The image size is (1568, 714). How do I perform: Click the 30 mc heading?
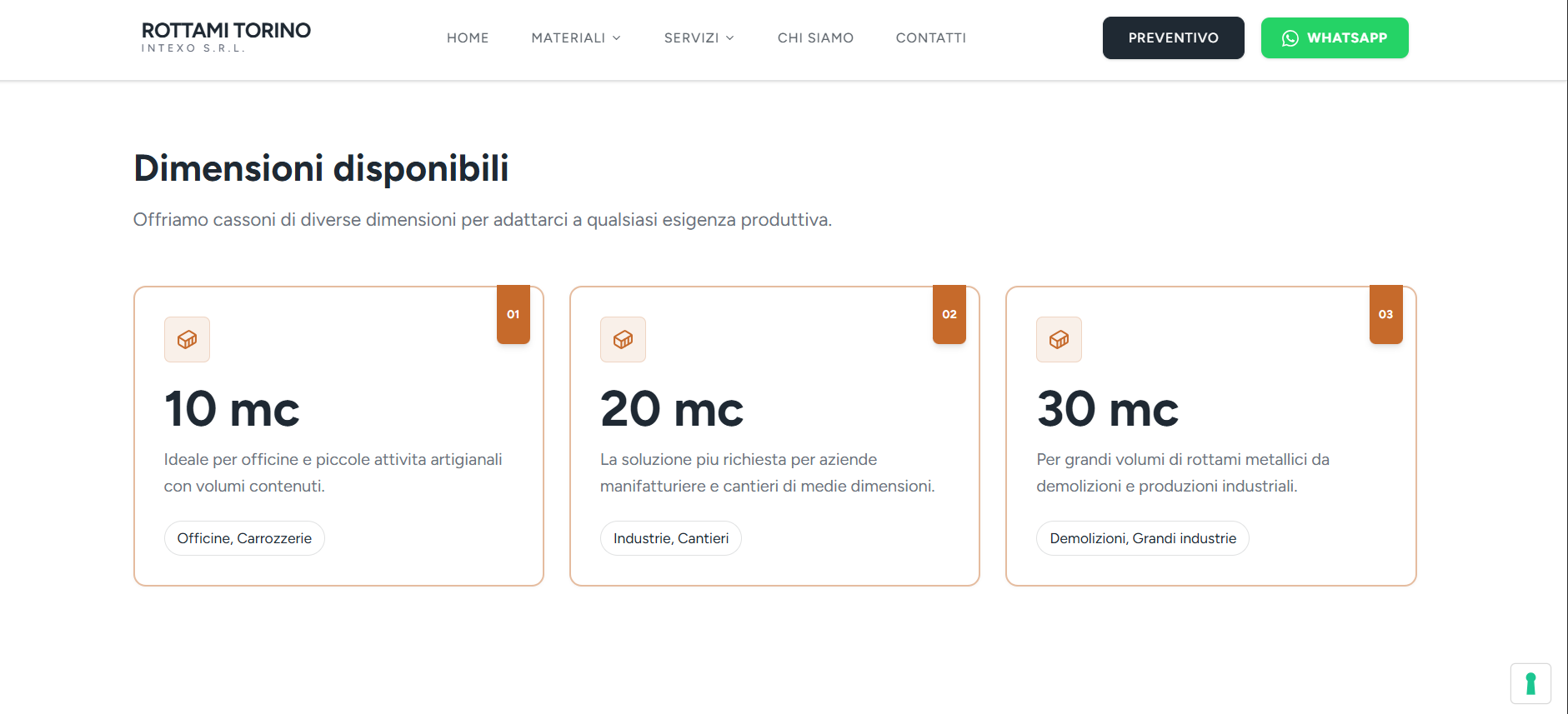coord(1108,409)
